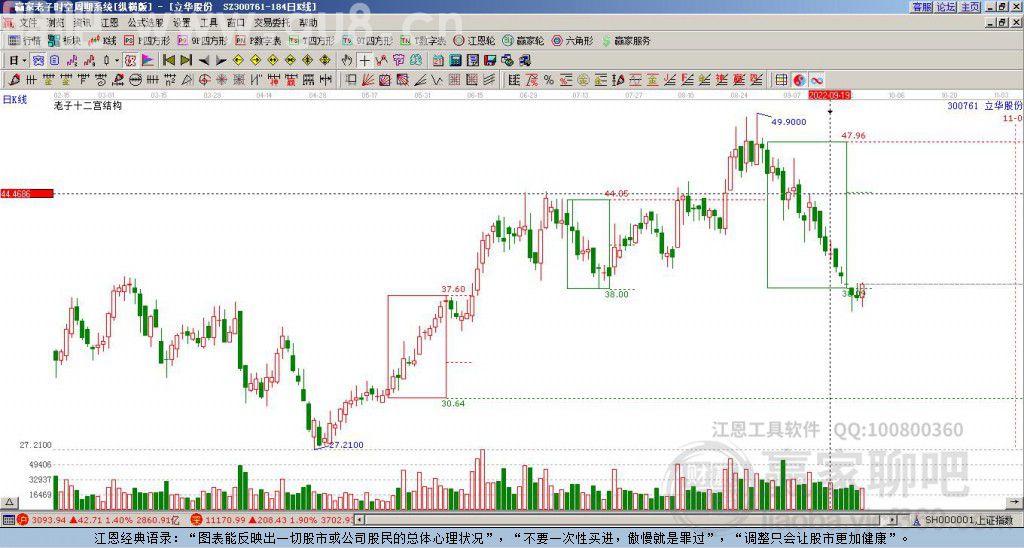Open the 主页 link
1024x548 pixels.
pyautogui.click(x=970, y=7)
